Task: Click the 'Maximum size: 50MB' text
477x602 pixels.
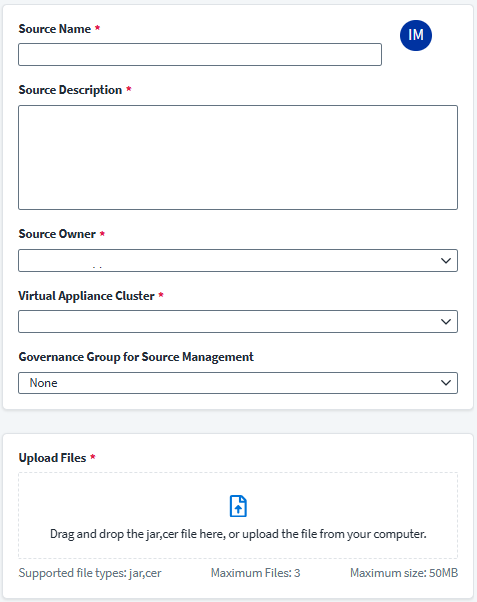Action: coord(404,573)
